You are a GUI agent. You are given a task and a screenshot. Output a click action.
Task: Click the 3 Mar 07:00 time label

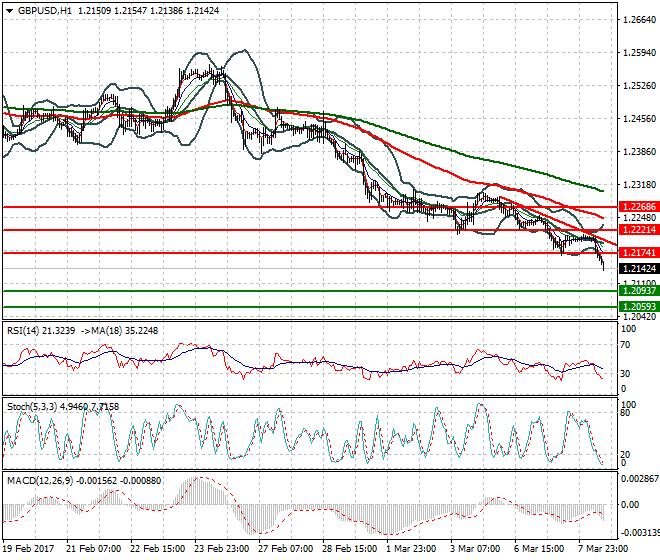click(x=475, y=549)
